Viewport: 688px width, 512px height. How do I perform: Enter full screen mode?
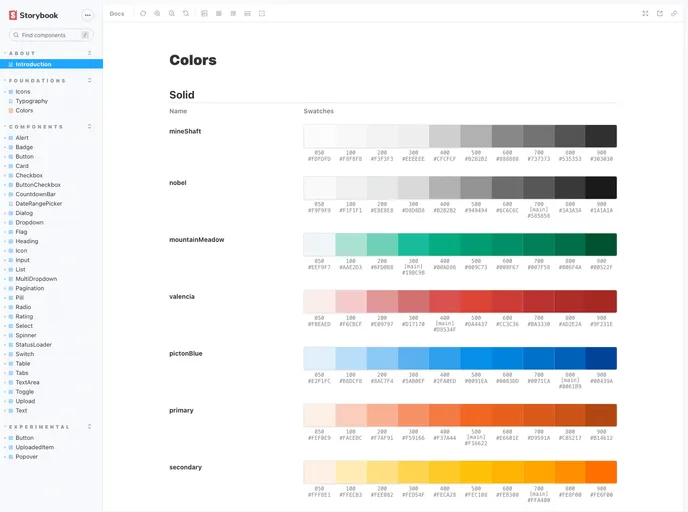click(x=645, y=14)
